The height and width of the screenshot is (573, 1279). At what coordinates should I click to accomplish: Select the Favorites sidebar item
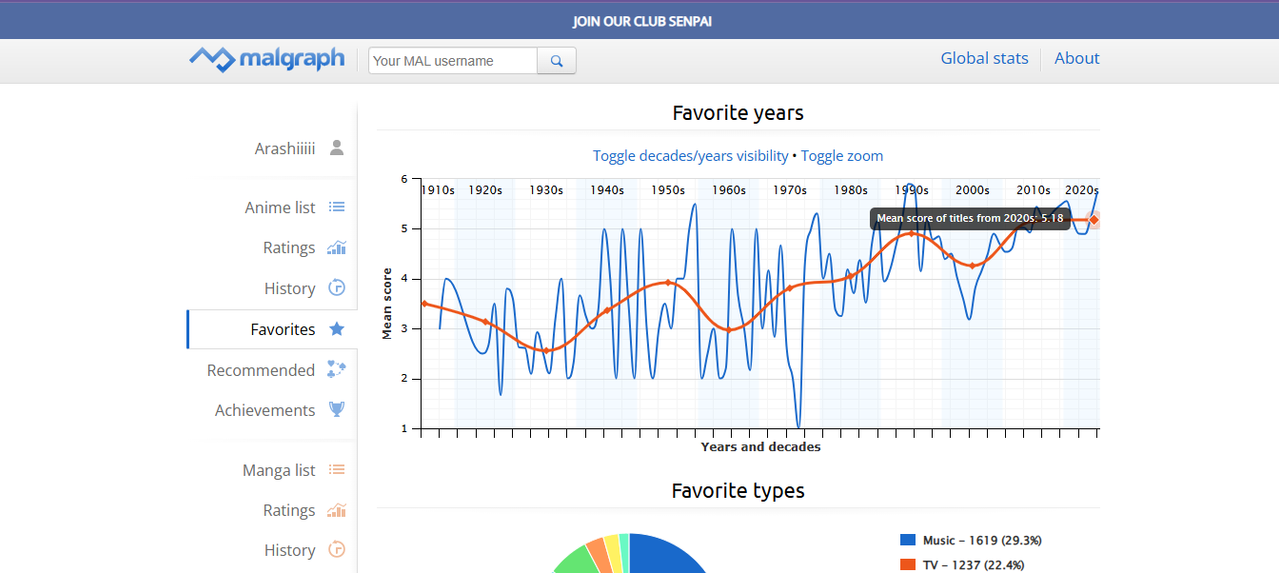point(283,329)
